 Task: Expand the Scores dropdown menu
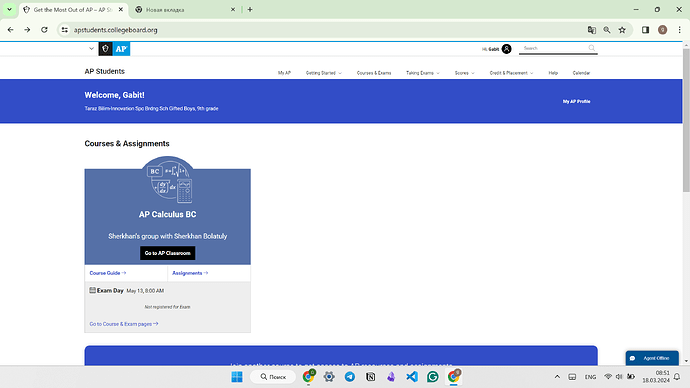pyautogui.click(x=464, y=73)
